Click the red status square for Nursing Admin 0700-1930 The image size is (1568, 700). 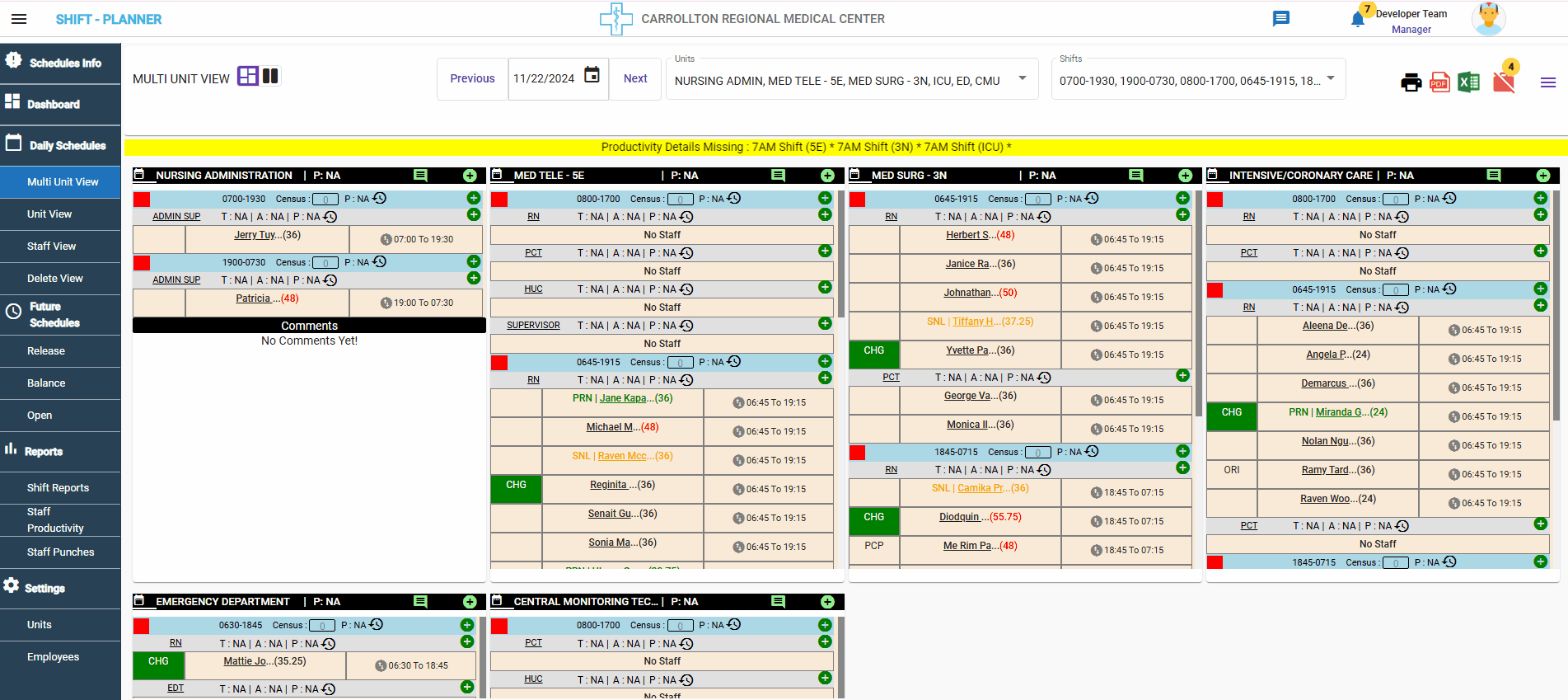coord(142,200)
